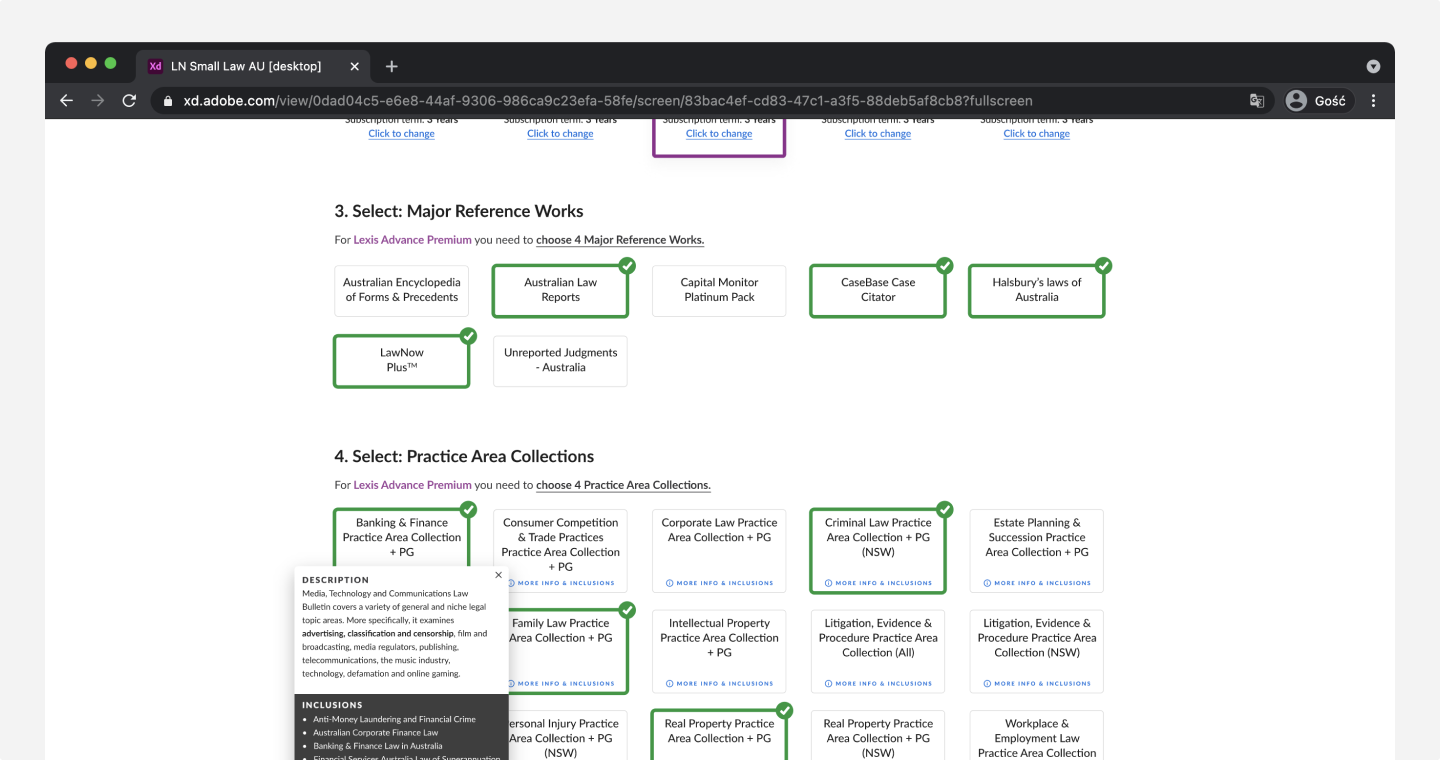Viewport: 1440px width, 760px height.
Task: Open the tab search dropdown arrow
Action: coord(1373,66)
